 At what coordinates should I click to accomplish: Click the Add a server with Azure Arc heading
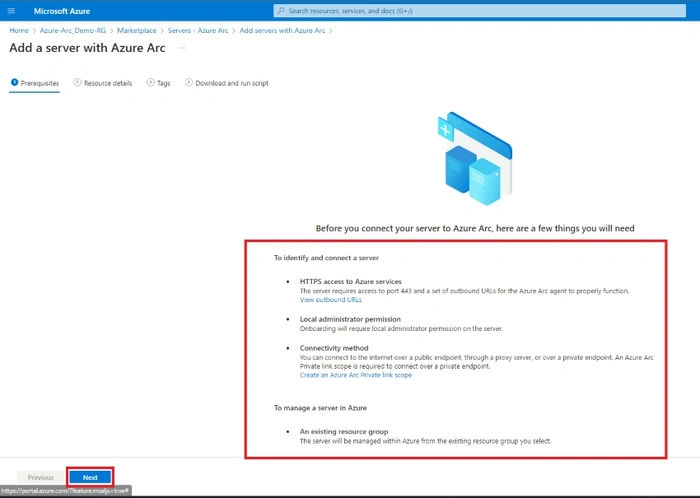pos(88,48)
